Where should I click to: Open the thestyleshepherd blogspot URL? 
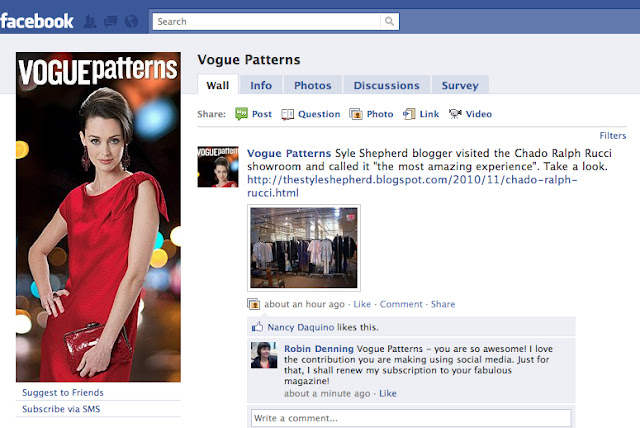coord(412,186)
